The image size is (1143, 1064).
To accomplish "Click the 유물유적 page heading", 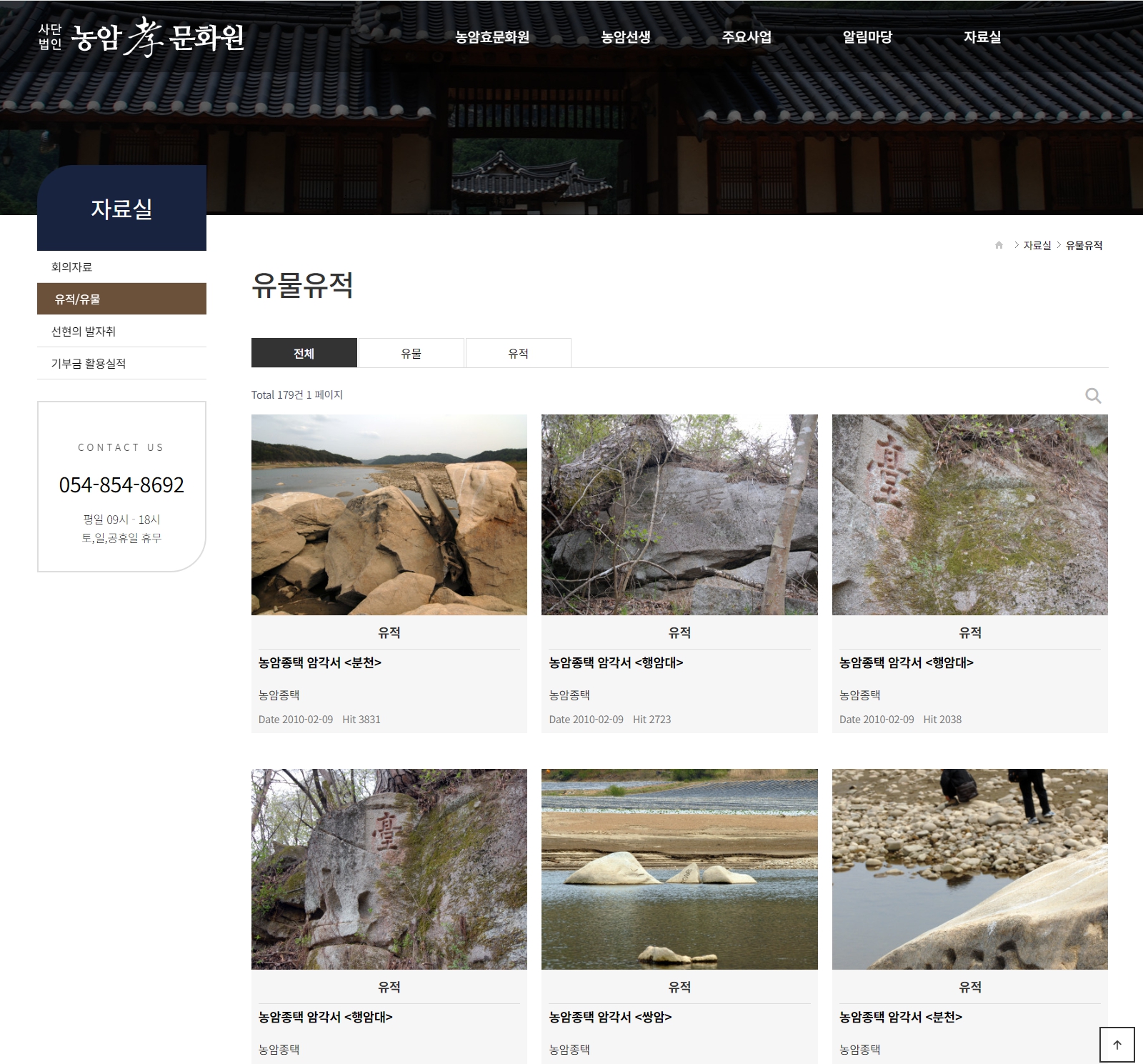I will tap(303, 285).
